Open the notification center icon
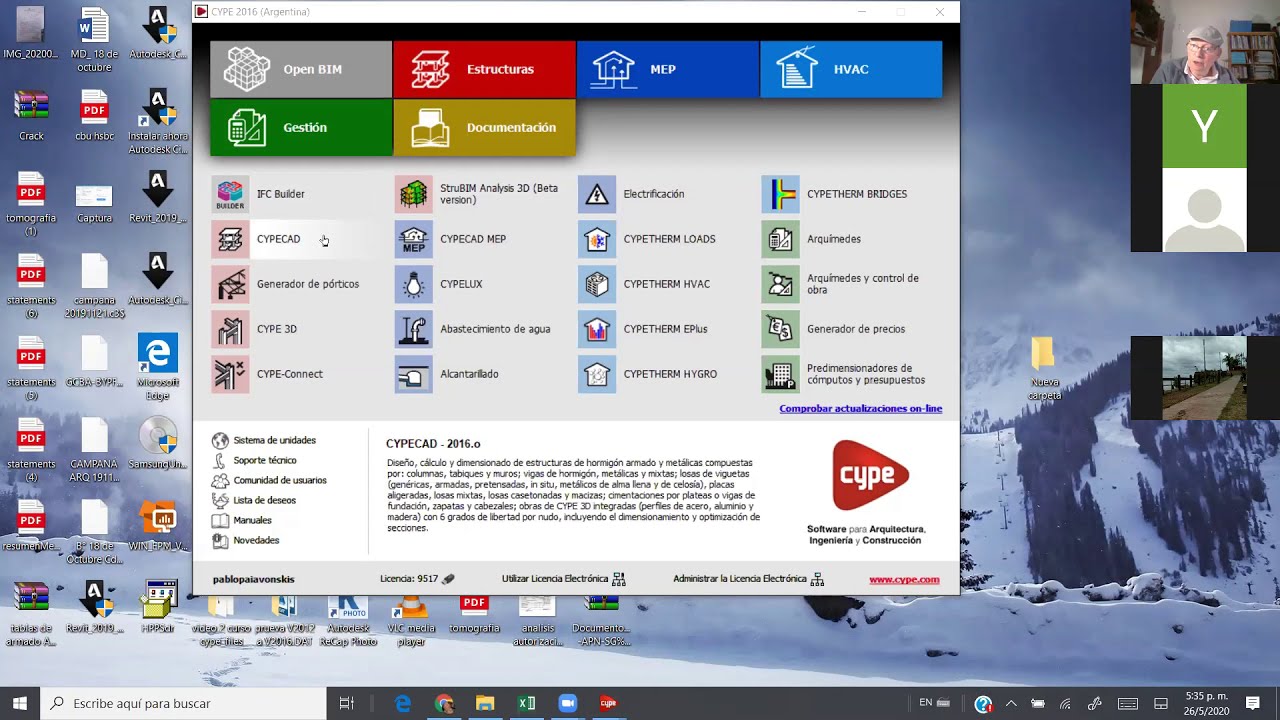 tap(1253, 703)
